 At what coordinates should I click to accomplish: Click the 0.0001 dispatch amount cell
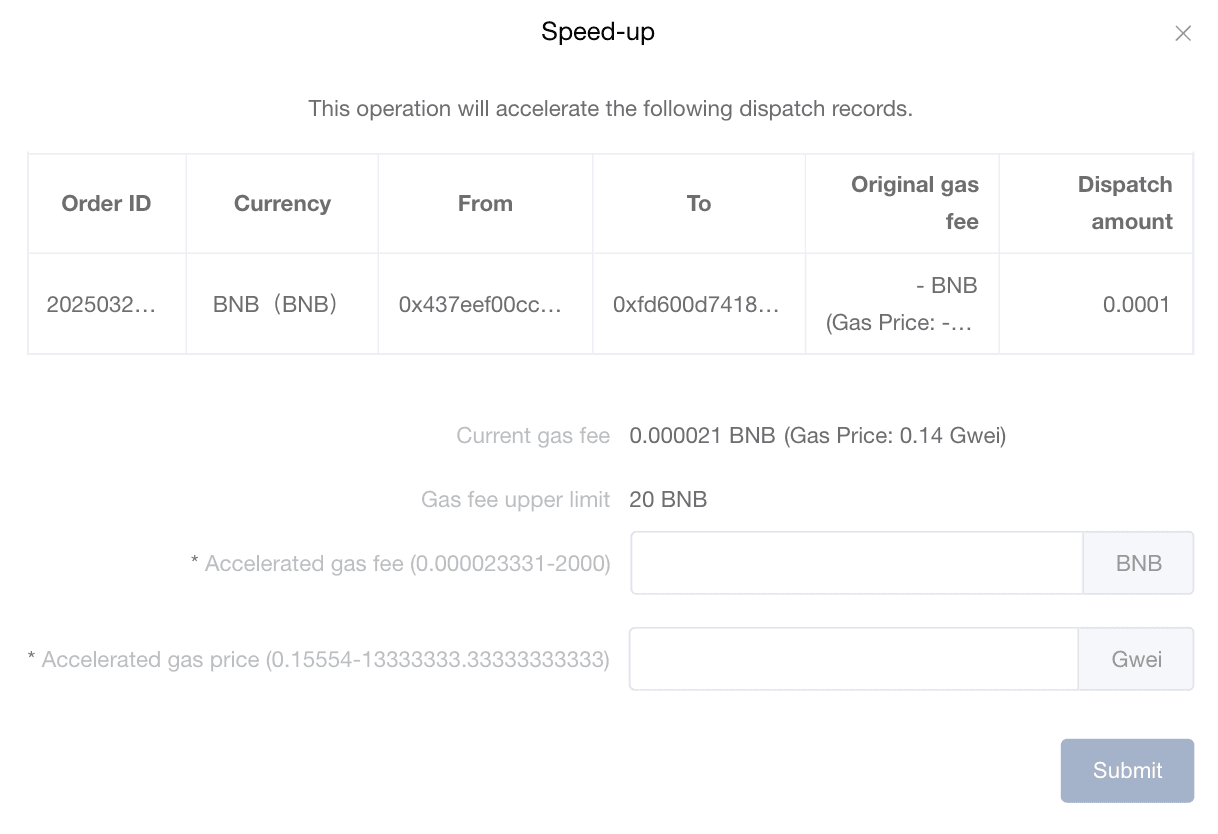[1136, 305]
